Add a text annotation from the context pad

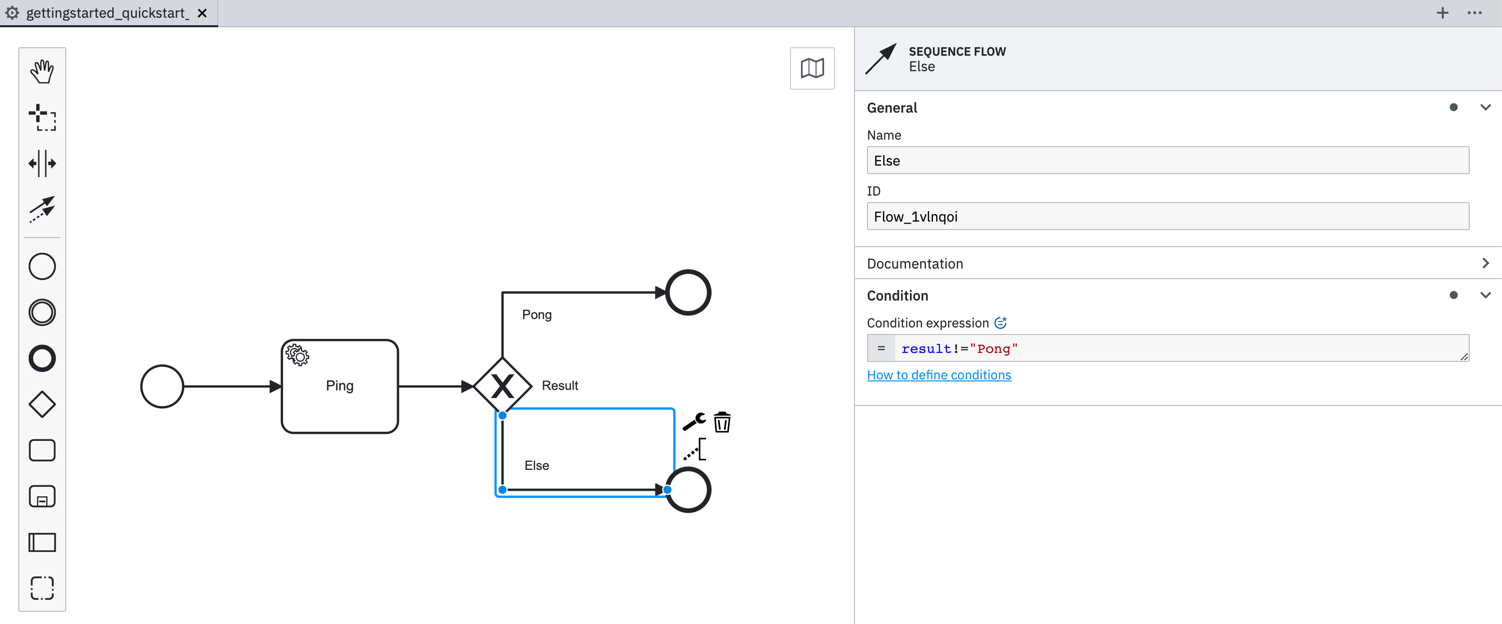694,450
